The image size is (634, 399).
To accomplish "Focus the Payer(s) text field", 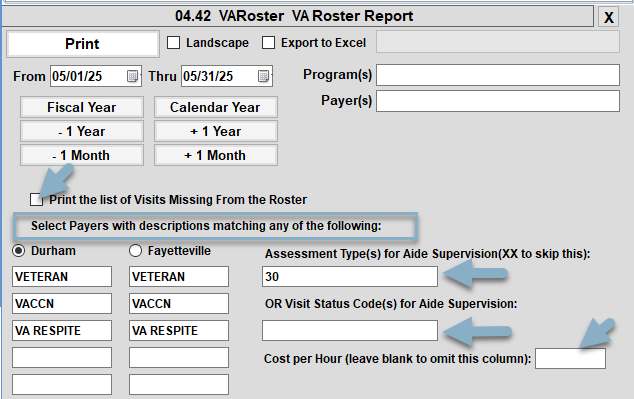I will click(x=498, y=101).
